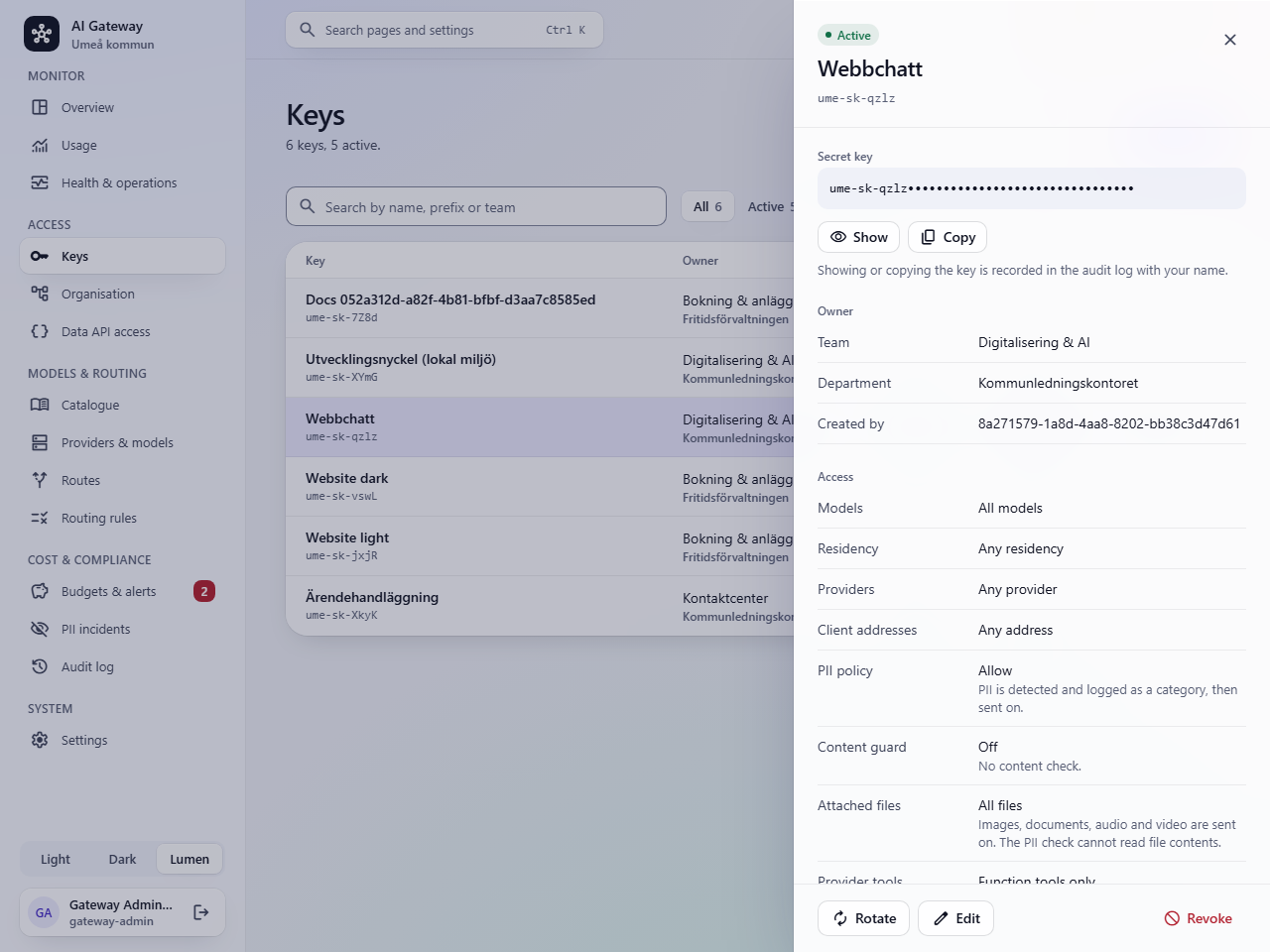Select the Utvecklingsnyckel (lokal miljö) key row
Screen dimensions: 1270x952
[540, 367]
